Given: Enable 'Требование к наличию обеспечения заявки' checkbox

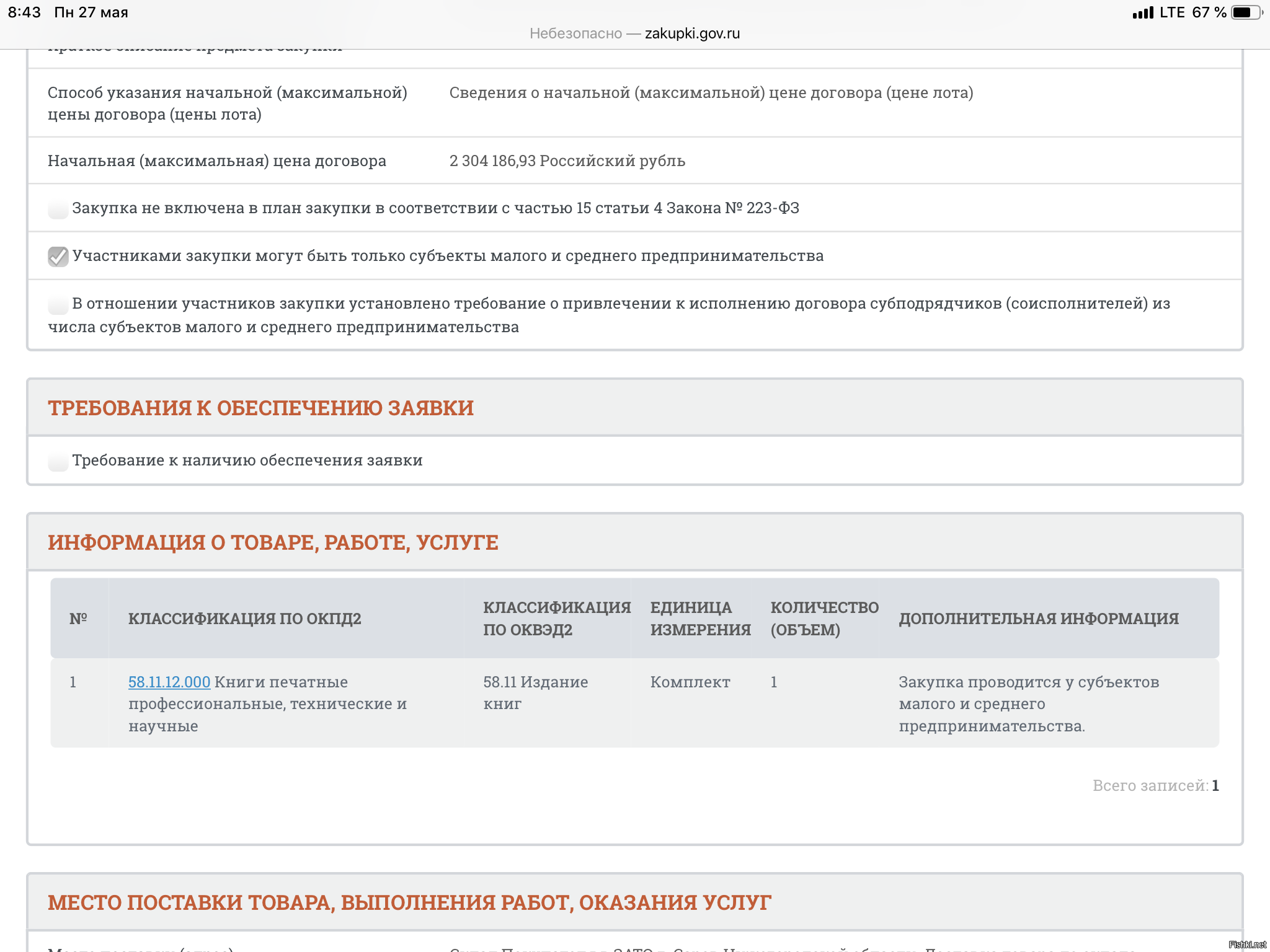Looking at the screenshot, I should coord(58,461).
